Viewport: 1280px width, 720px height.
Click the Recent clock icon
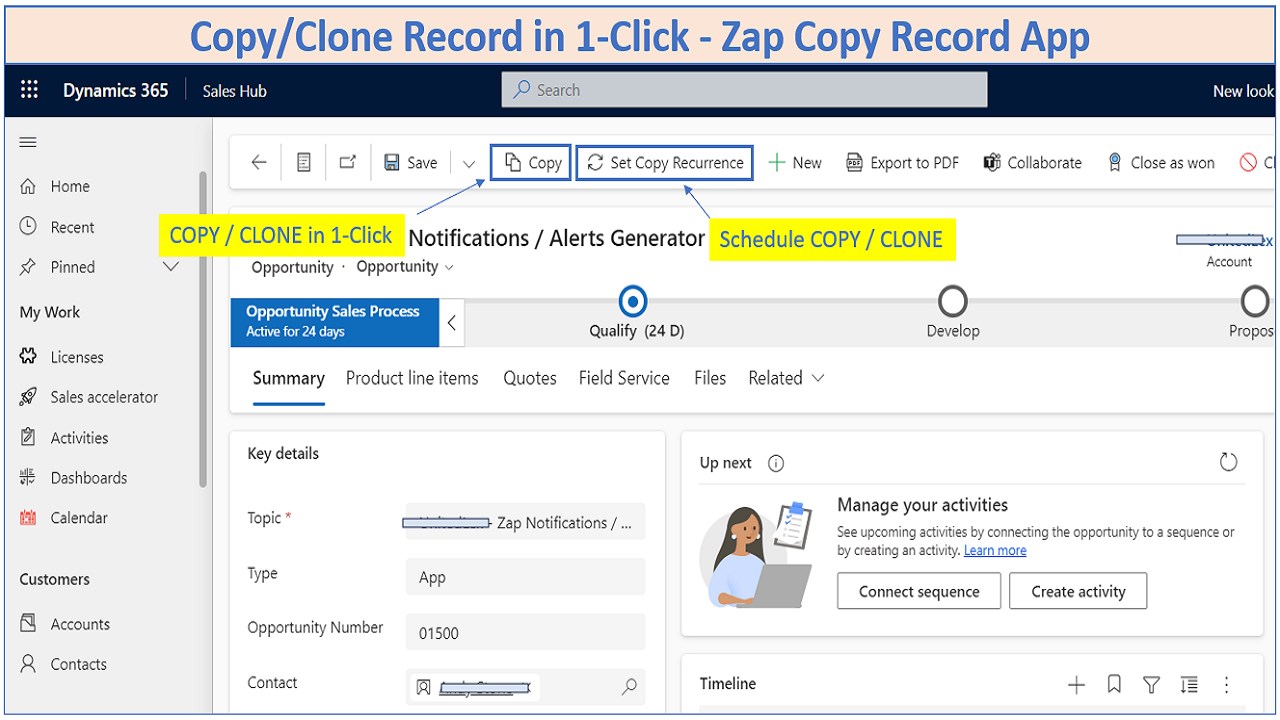28,227
